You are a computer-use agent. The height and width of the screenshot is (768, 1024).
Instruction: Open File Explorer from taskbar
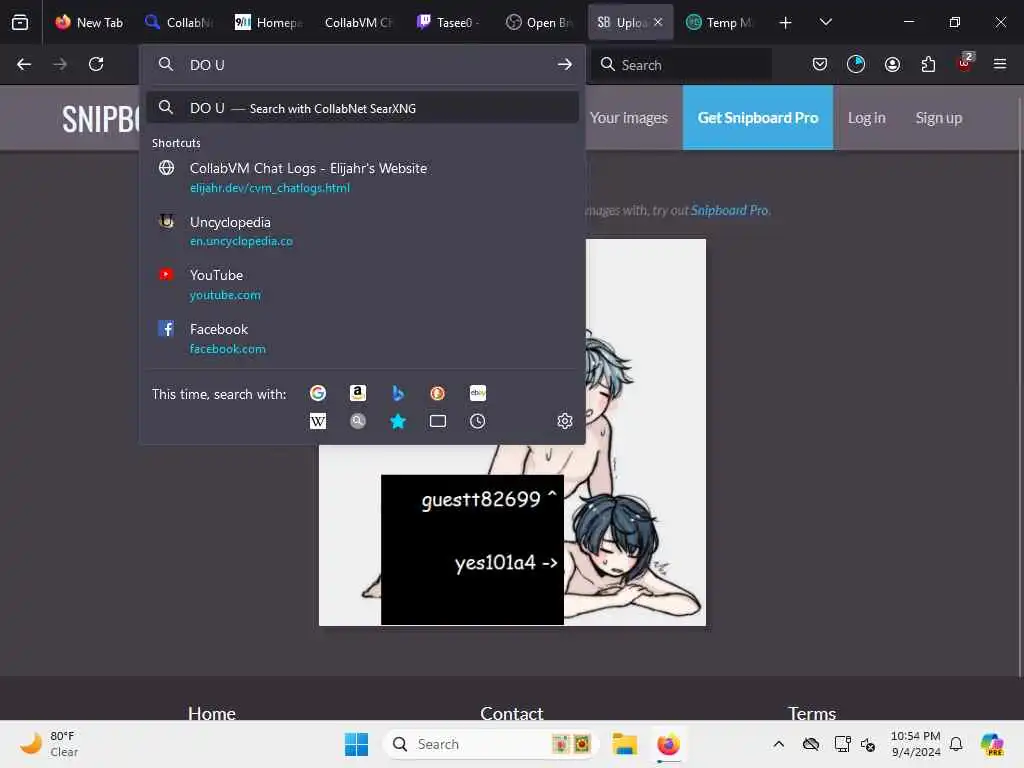[624, 744]
